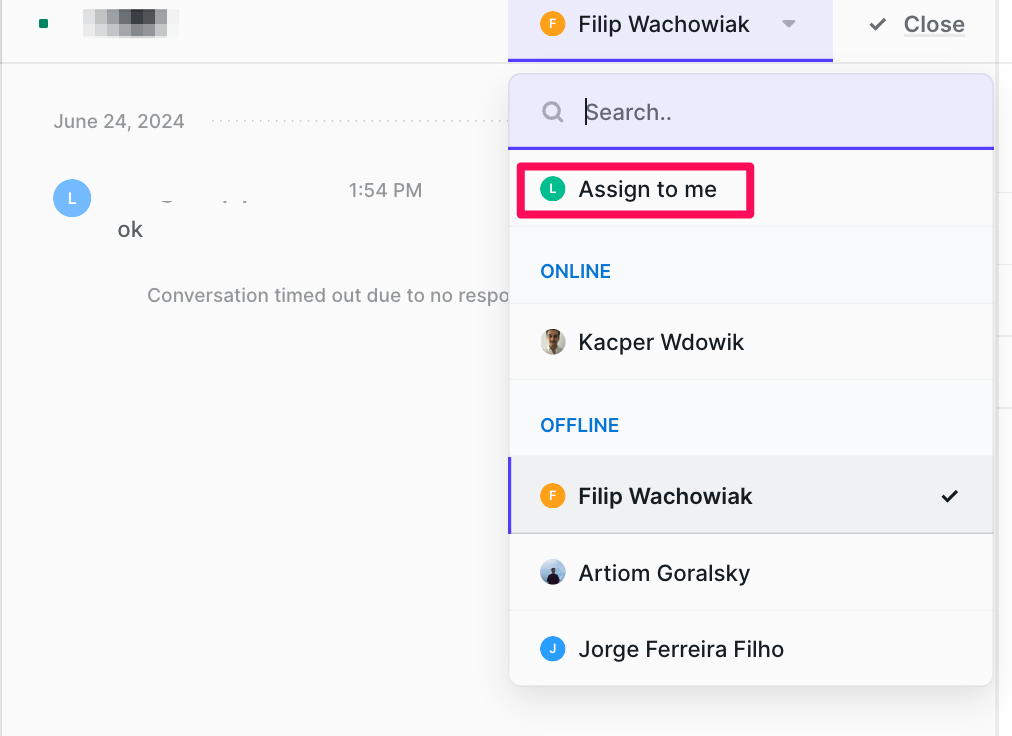Assign conversation to Kacper Wdowik

(x=751, y=342)
